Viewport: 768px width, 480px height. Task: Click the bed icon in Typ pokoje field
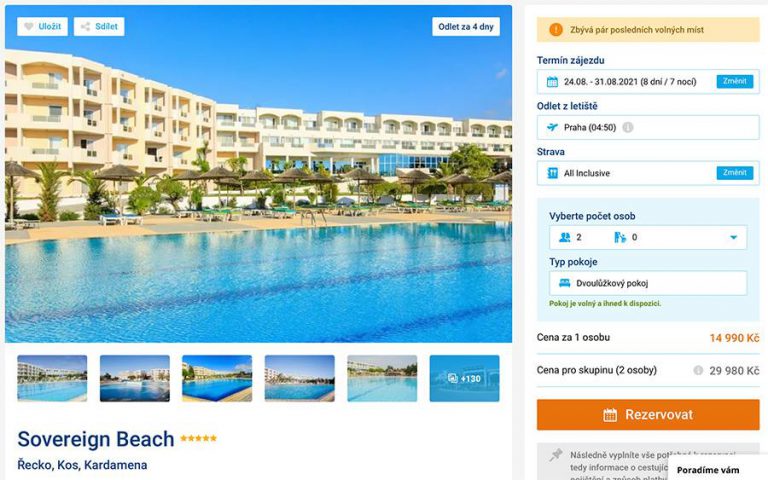coord(564,283)
